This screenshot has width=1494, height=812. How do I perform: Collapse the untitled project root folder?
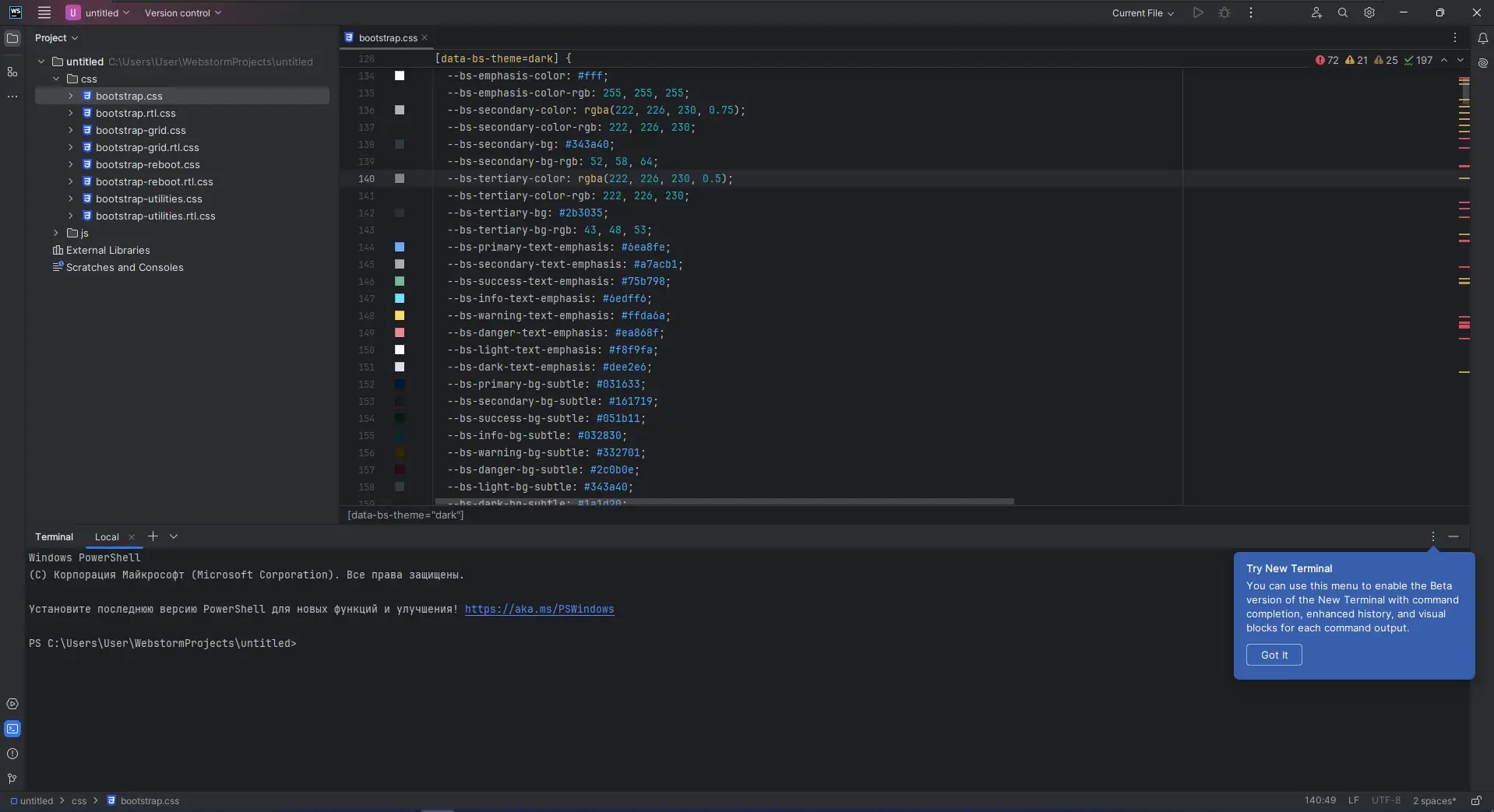tap(41, 62)
